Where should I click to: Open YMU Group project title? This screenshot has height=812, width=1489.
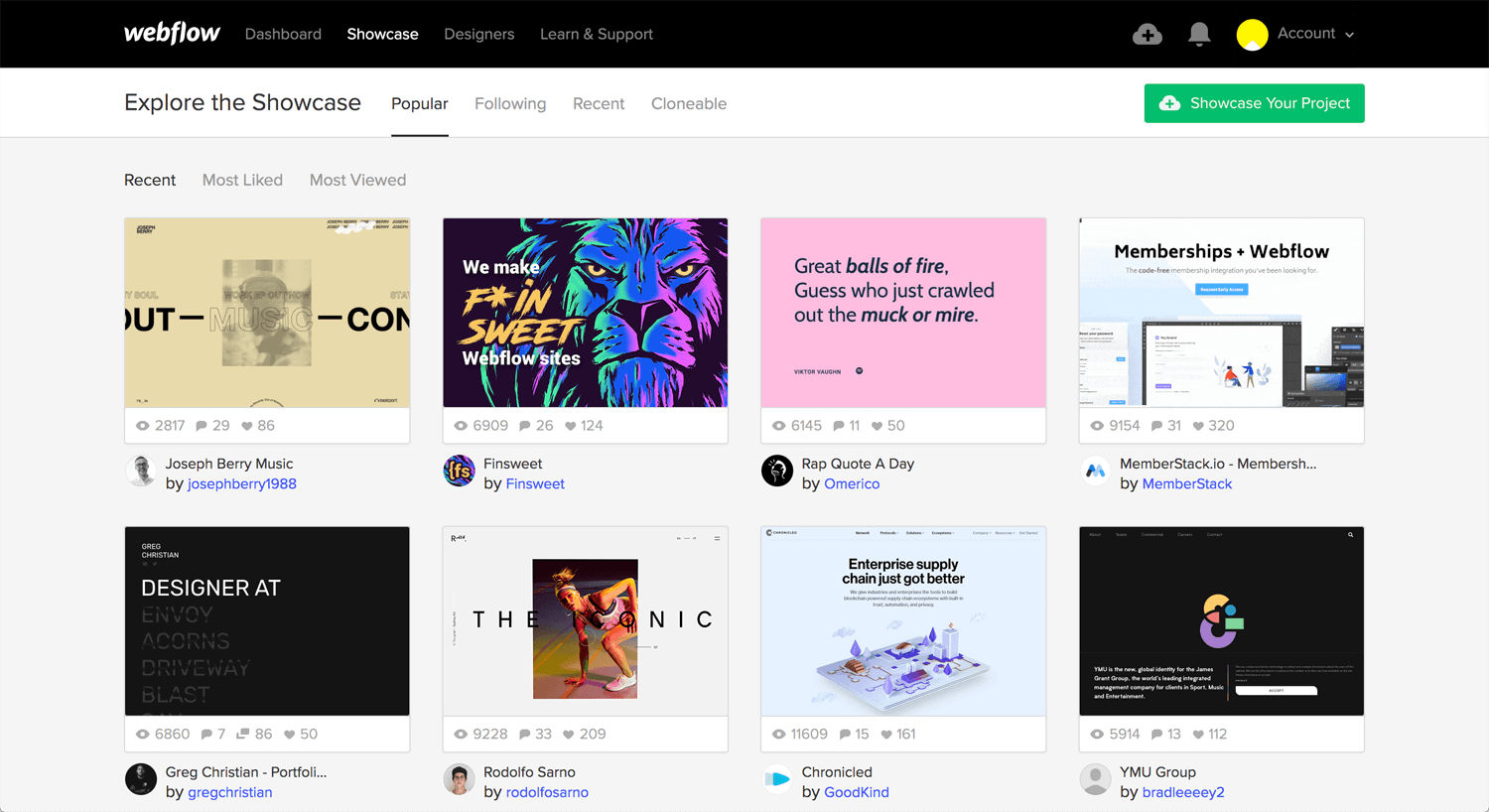click(1157, 772)
